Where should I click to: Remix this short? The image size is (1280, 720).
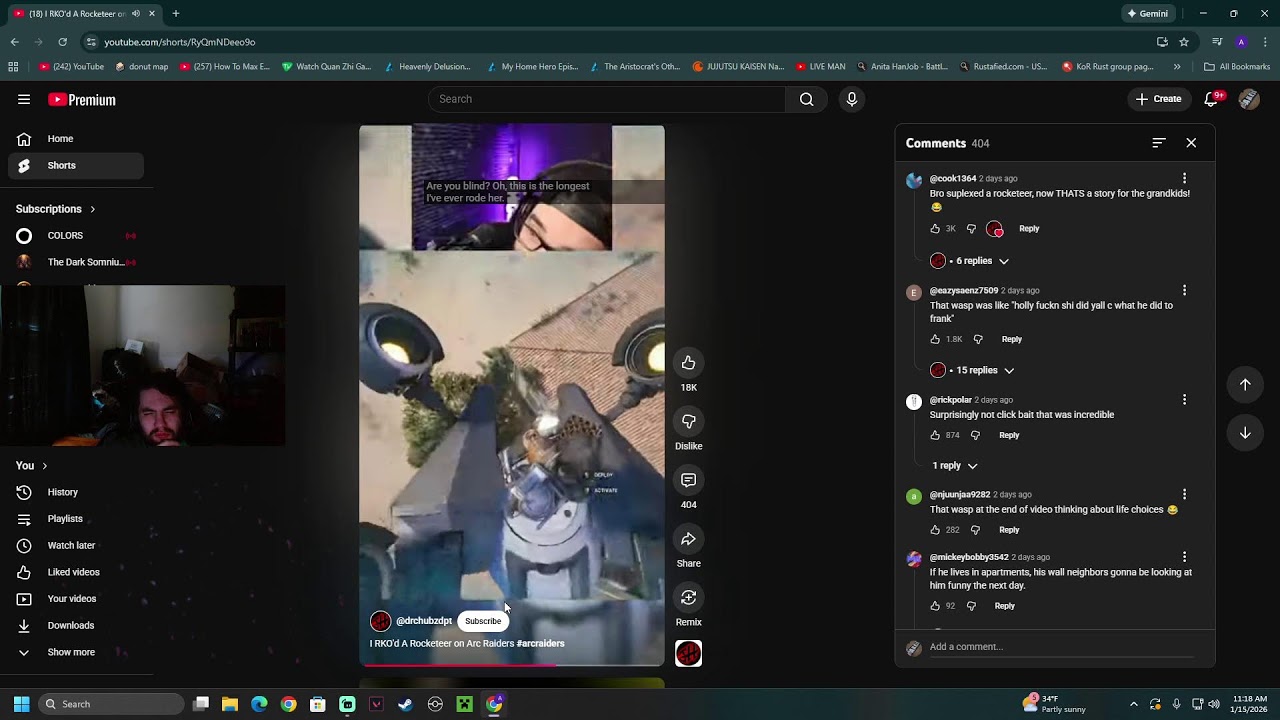pos(688,598)
